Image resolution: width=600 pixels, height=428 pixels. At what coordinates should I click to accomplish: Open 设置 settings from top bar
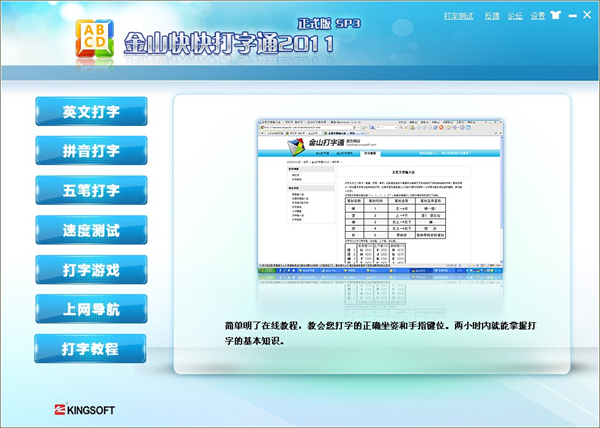pos(538,17)
